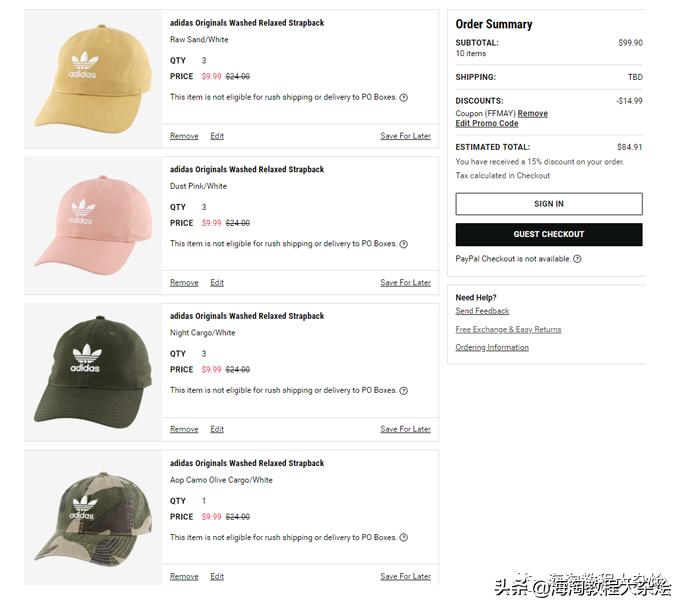
Task: Open PayPal Checkout unavailable info icon
Action: click(577, 259)
